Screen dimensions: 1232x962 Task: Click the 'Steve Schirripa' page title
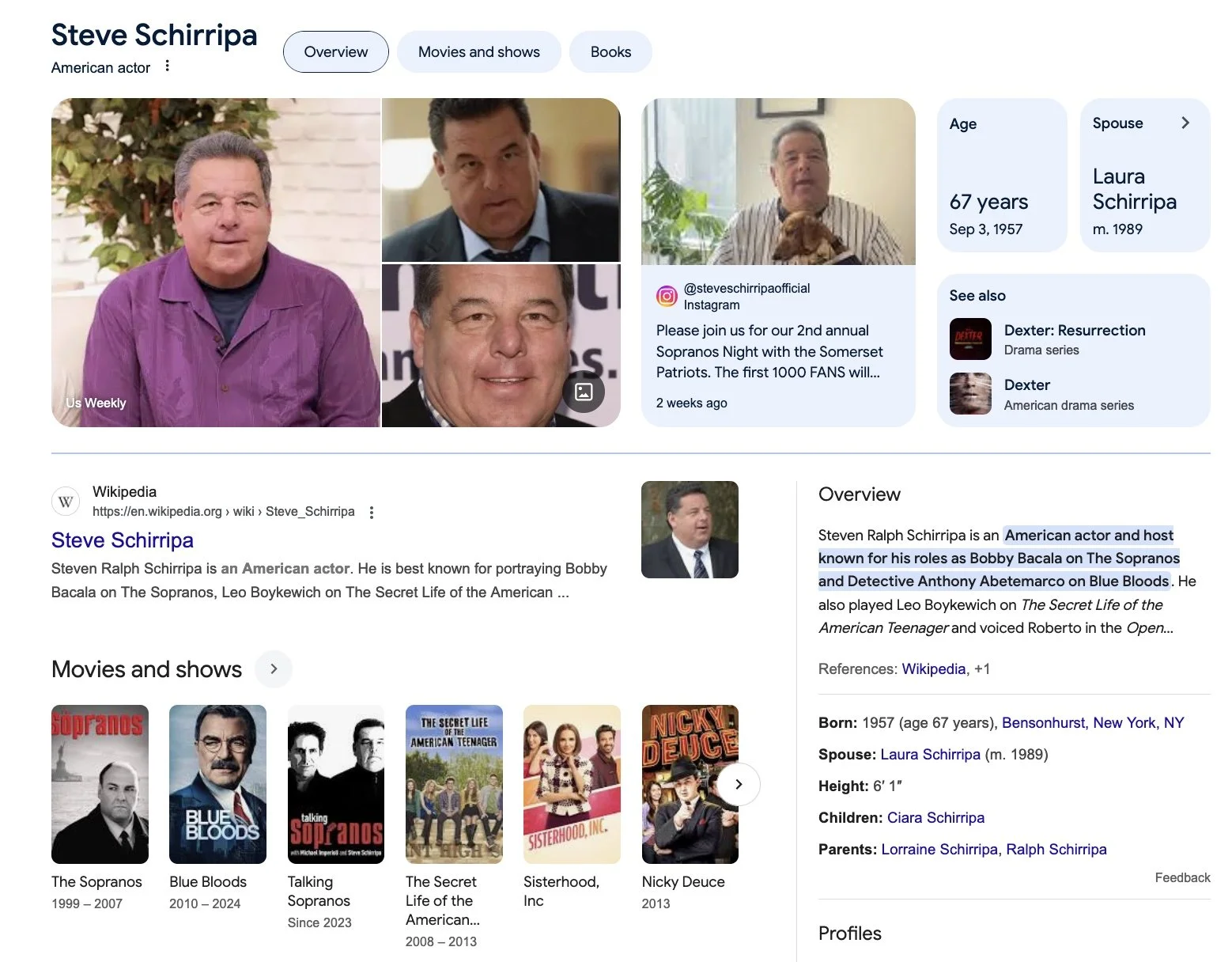[x=154, y=35]
